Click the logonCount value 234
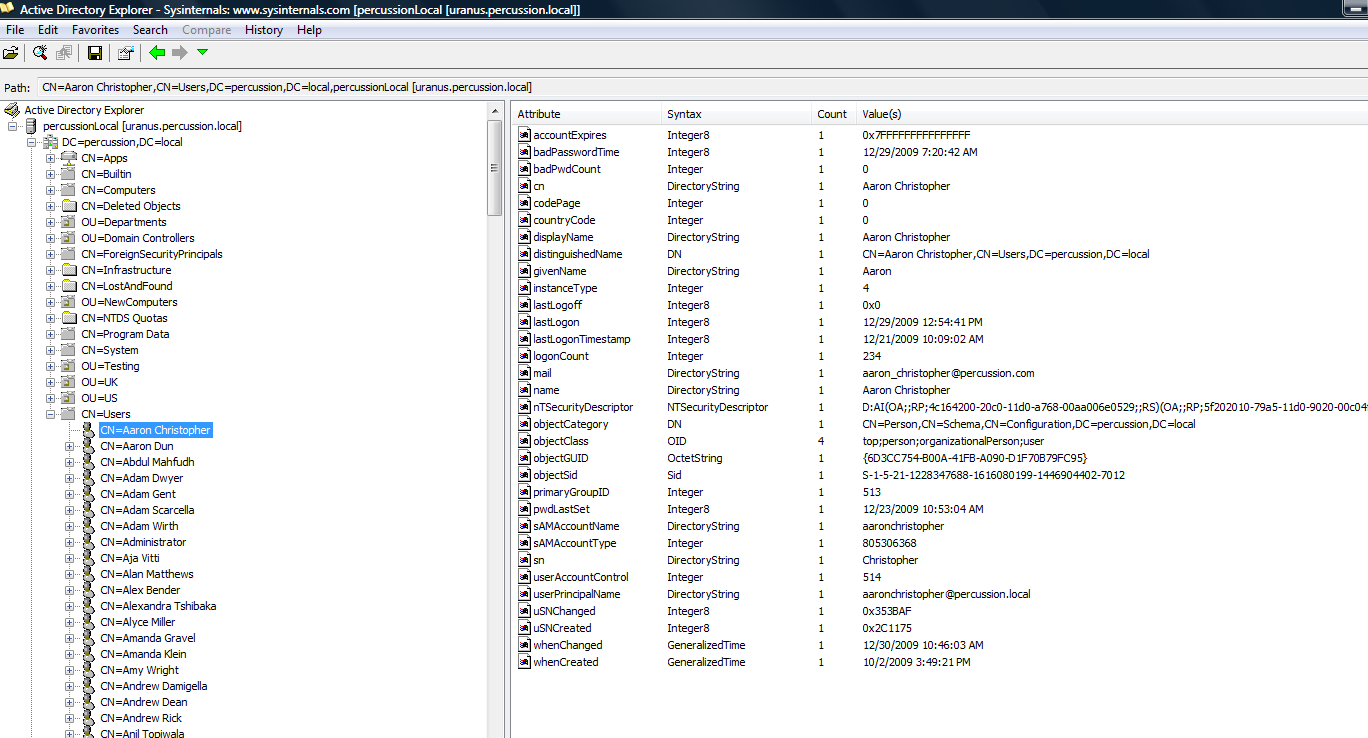 871,356
